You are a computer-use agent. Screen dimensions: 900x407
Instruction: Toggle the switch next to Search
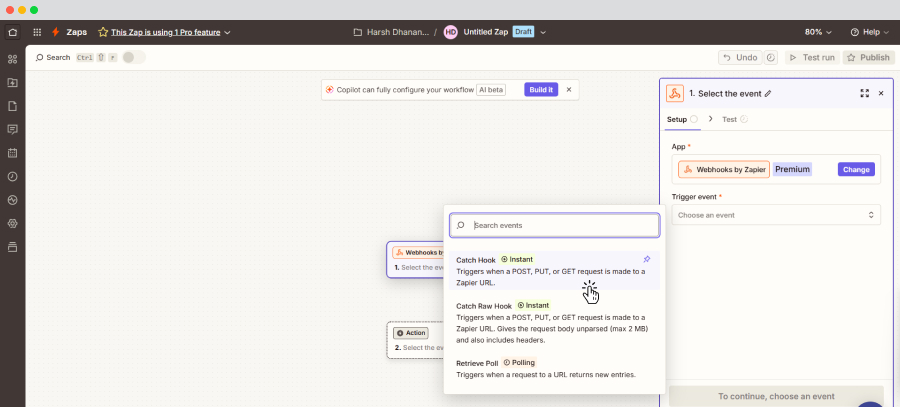(x=134, y=58)
